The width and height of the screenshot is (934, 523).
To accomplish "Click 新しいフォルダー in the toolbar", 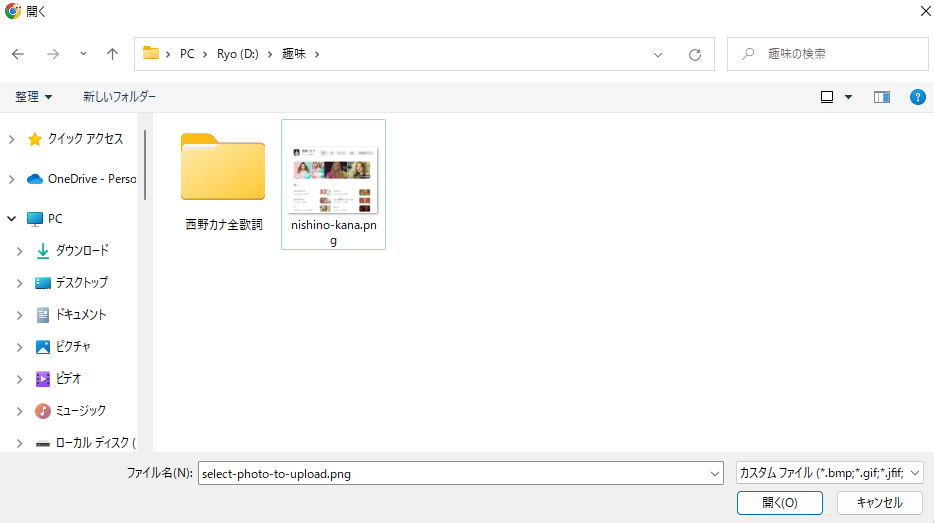I will tap(119, 97).
